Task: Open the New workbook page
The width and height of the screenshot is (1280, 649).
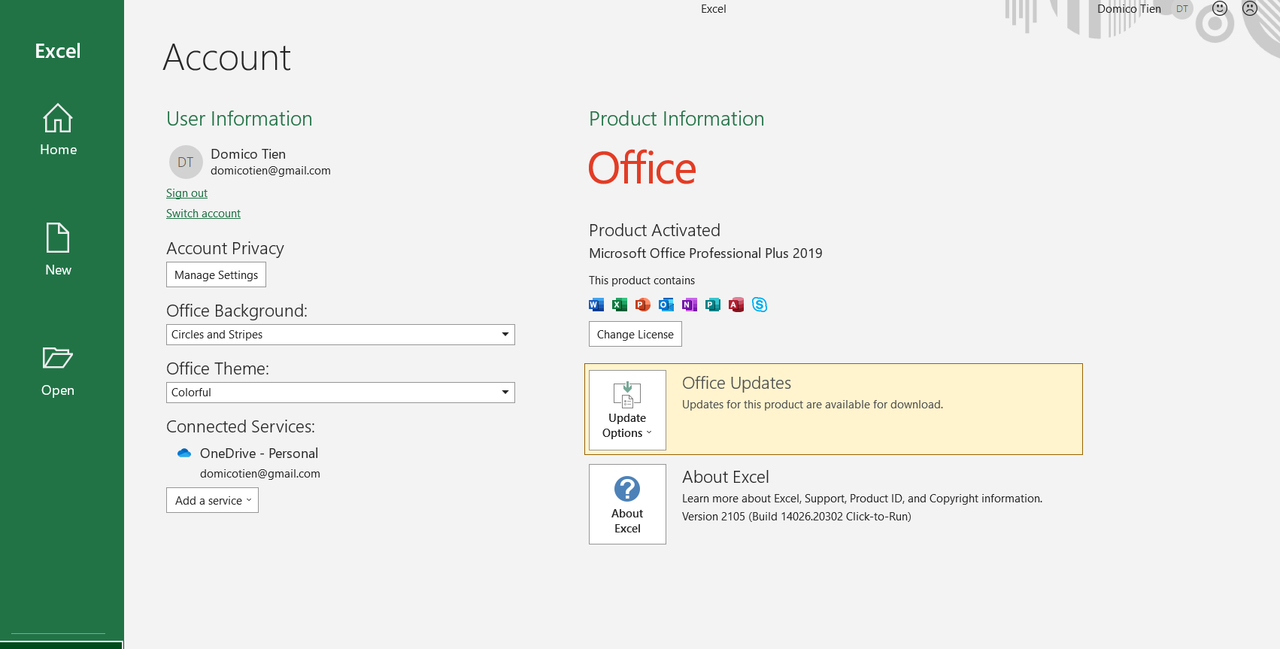Action: pyautogui.click(x=58, y=250)
